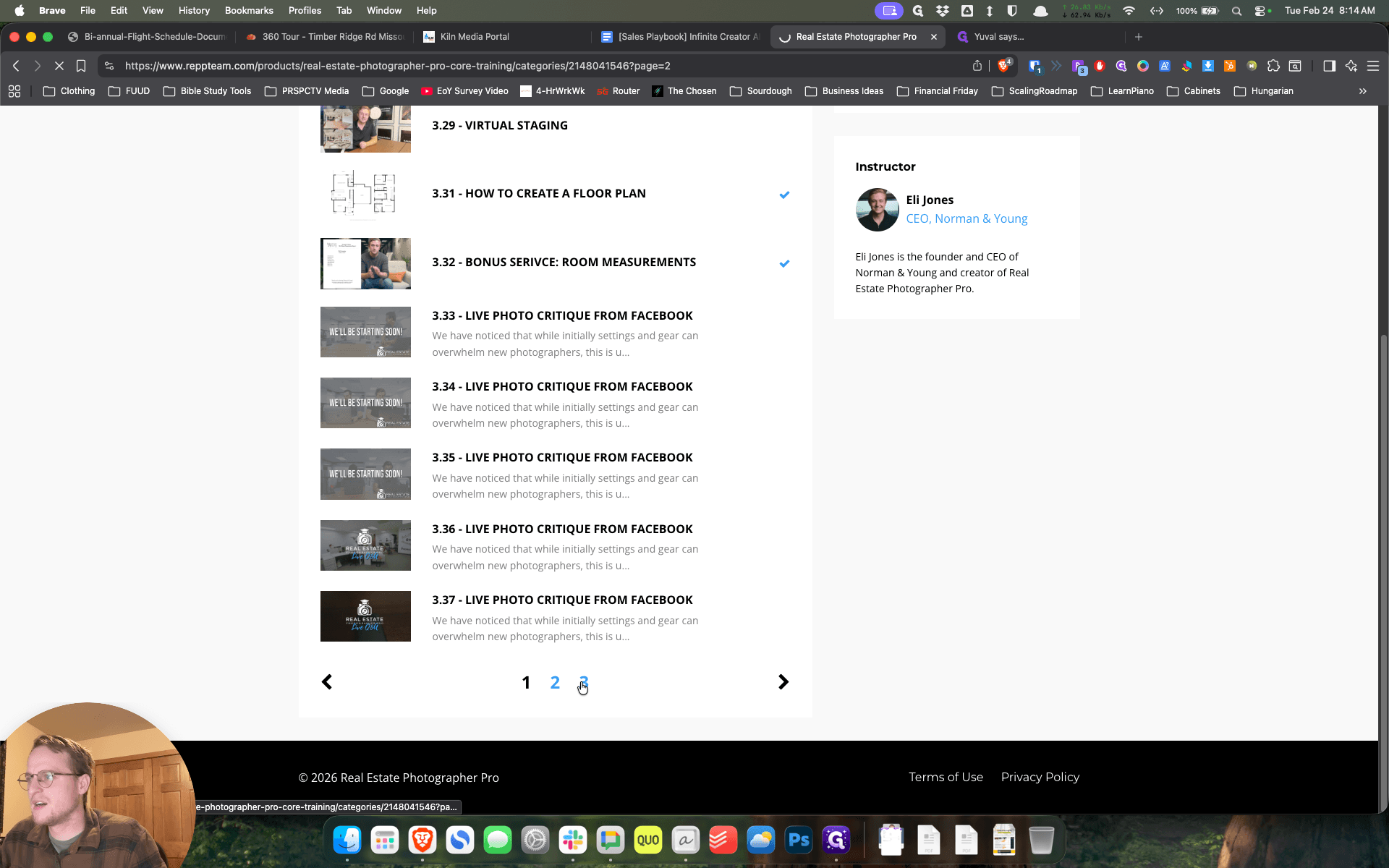Image resolution: width=1389 pixels, height=868 pixels.
Task: Open the EoY Survey Video bookmark
Action: click(x=464, y=91)
